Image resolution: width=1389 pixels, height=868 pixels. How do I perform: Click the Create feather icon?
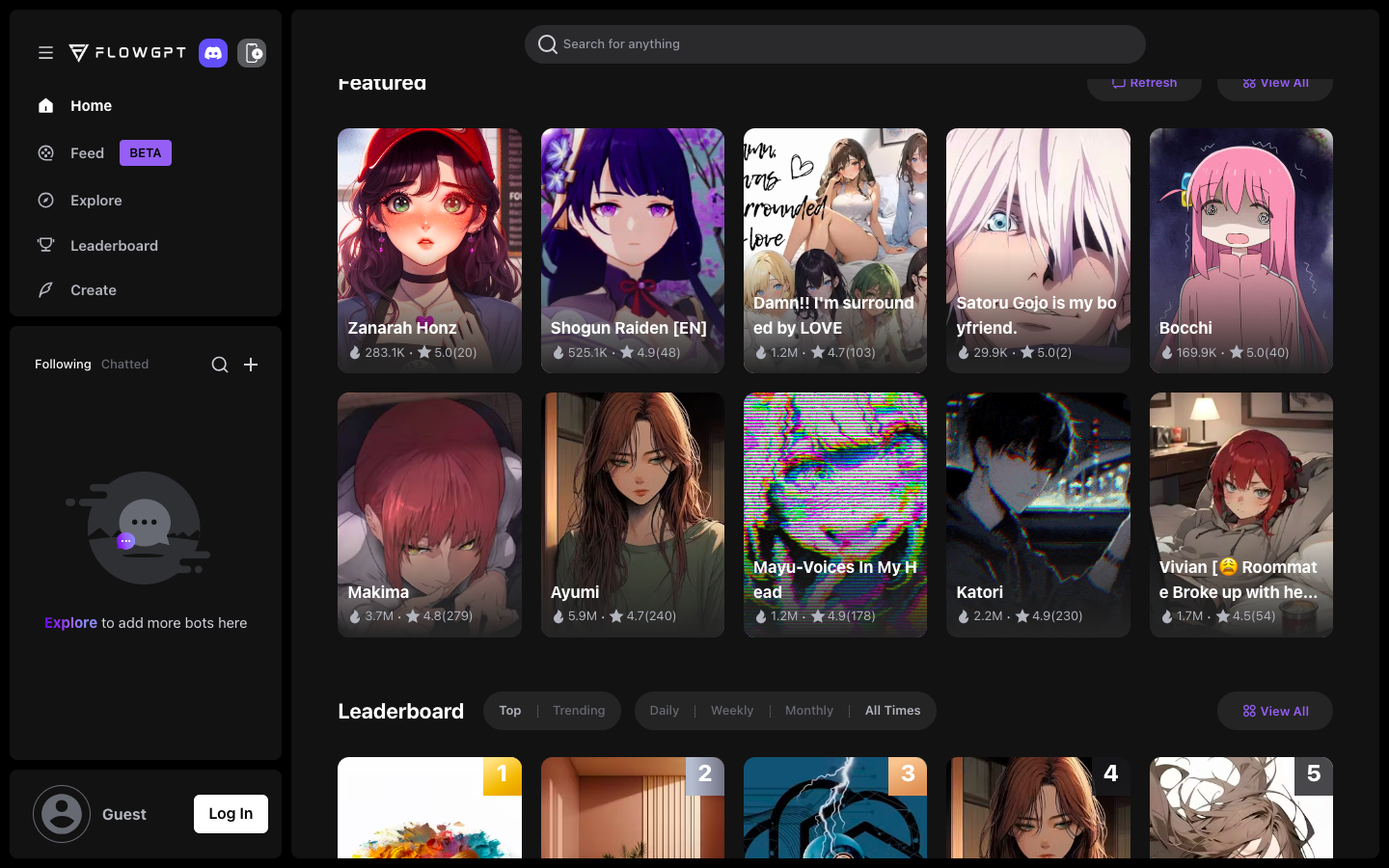45,290
